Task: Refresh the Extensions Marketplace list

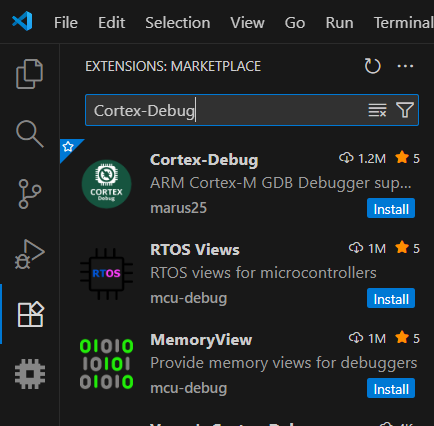Action: tap(372, 66)
